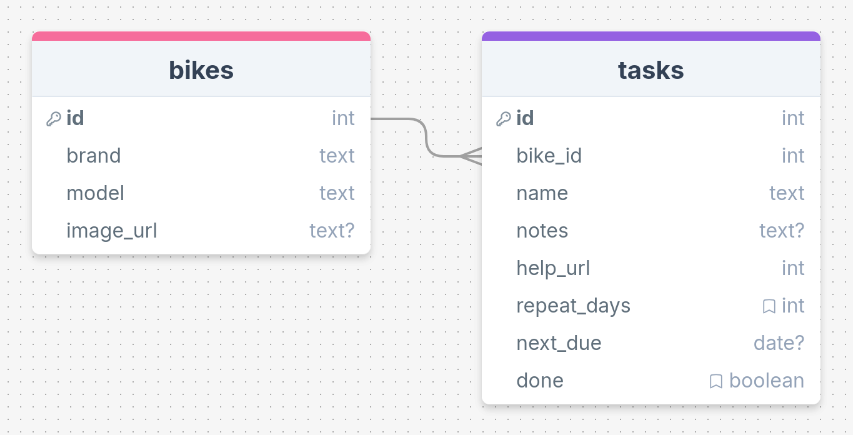This screenshot has height=435, width=853.
Task: Select the notes column in tasks
Action: tap(651, 231)
